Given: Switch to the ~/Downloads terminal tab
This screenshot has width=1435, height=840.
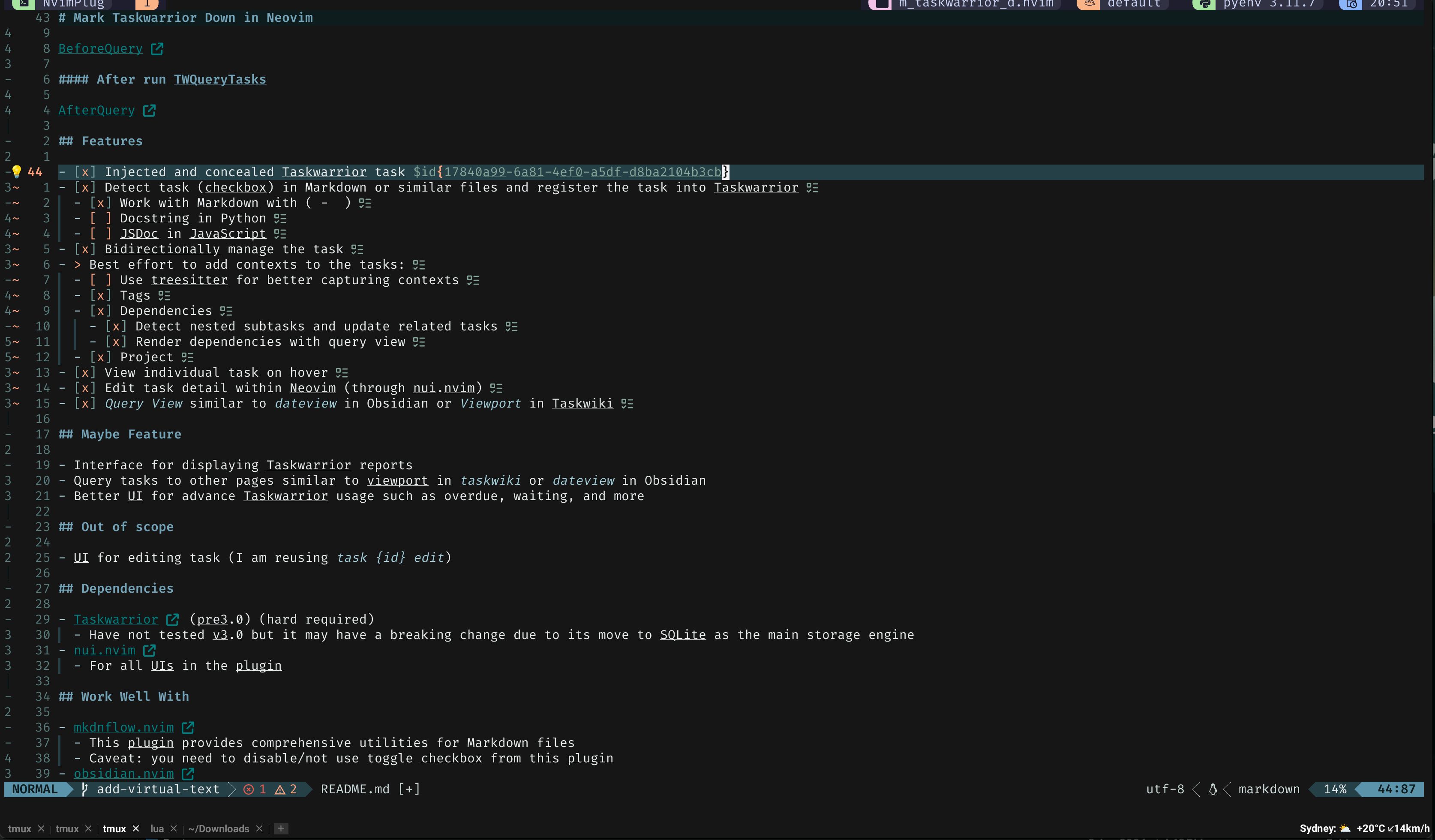Looking at the screenshot, I should pos(219,828).
